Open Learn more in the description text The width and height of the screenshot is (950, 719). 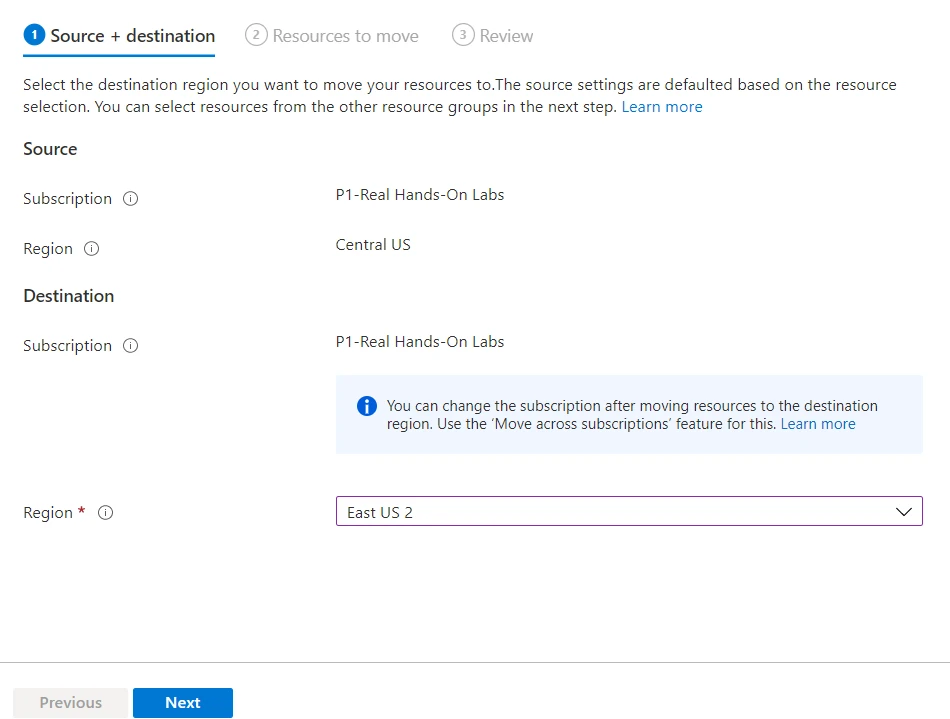pos(662,106)
